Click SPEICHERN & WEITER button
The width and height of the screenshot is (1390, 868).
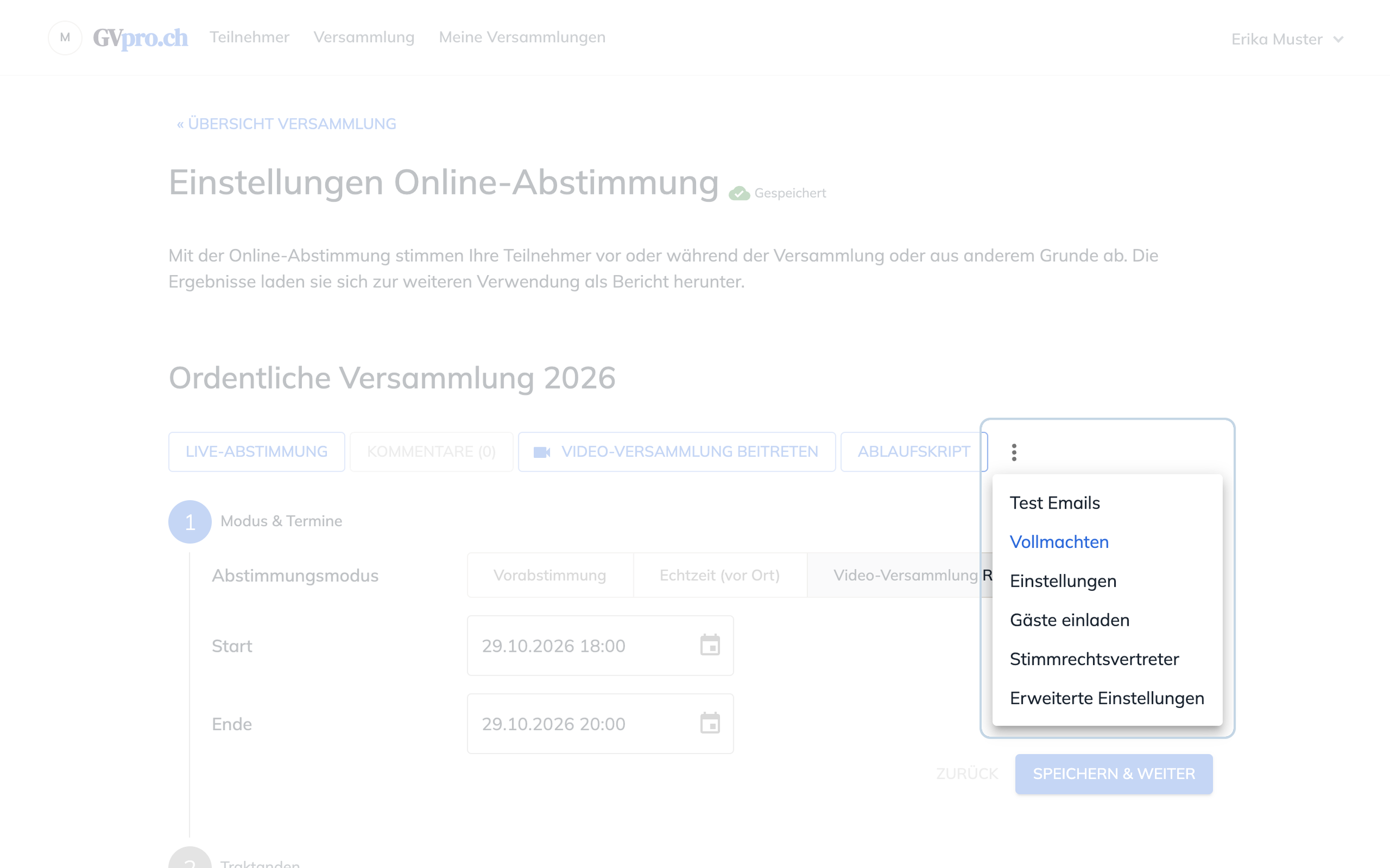[1114, 774]
